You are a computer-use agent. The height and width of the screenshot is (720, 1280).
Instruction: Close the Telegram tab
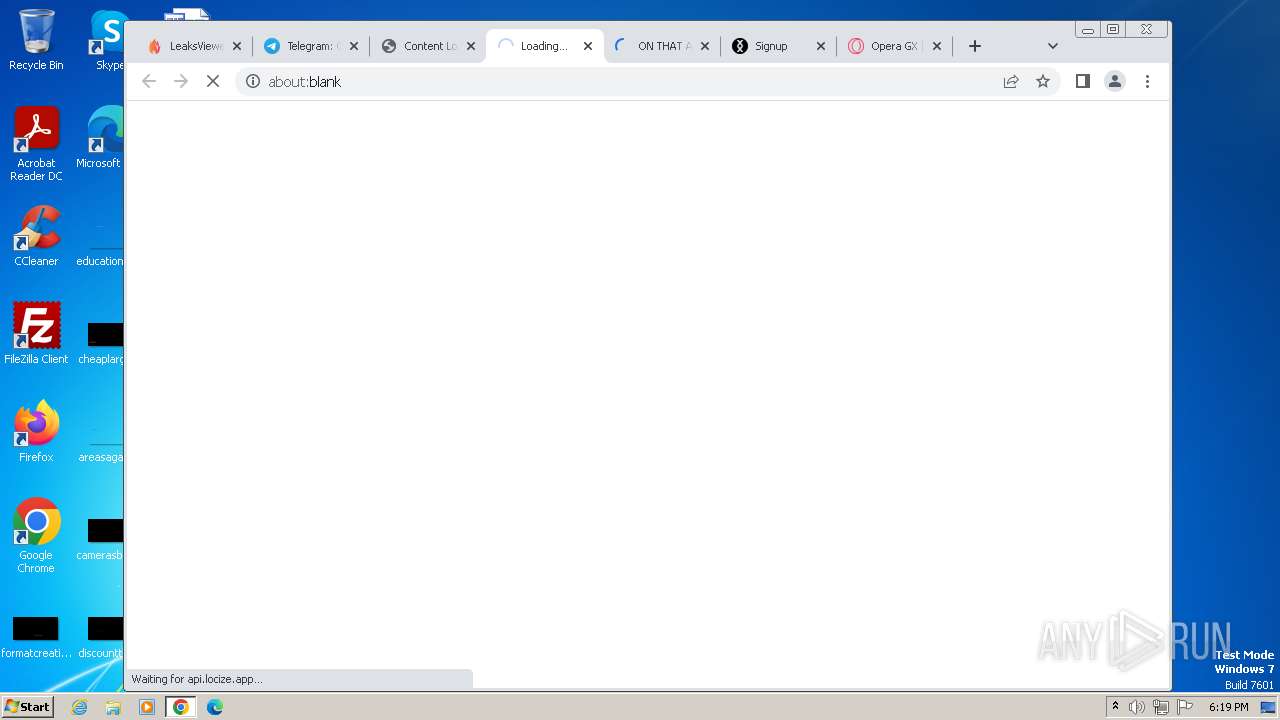(x=354, y=46)
